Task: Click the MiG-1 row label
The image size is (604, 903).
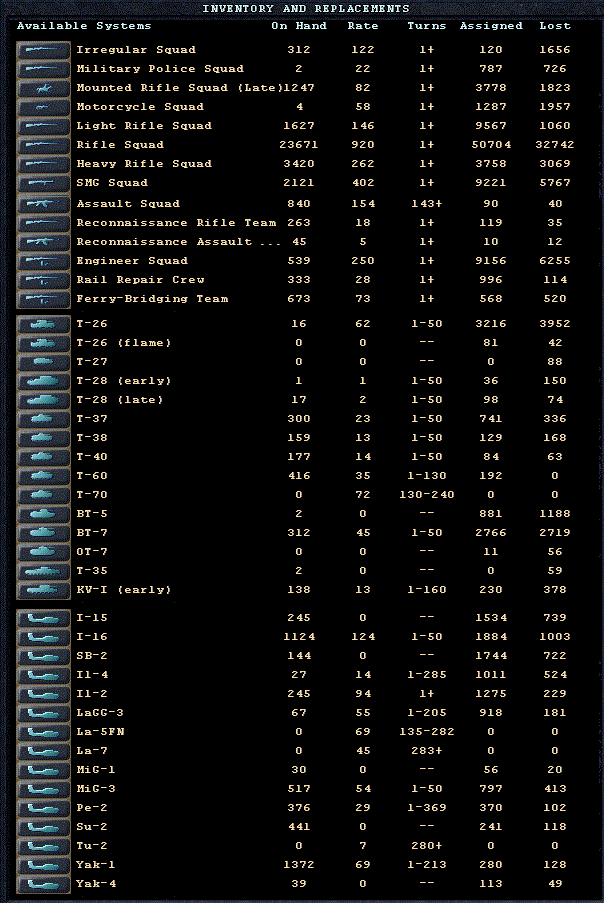Action: point(96,769)
